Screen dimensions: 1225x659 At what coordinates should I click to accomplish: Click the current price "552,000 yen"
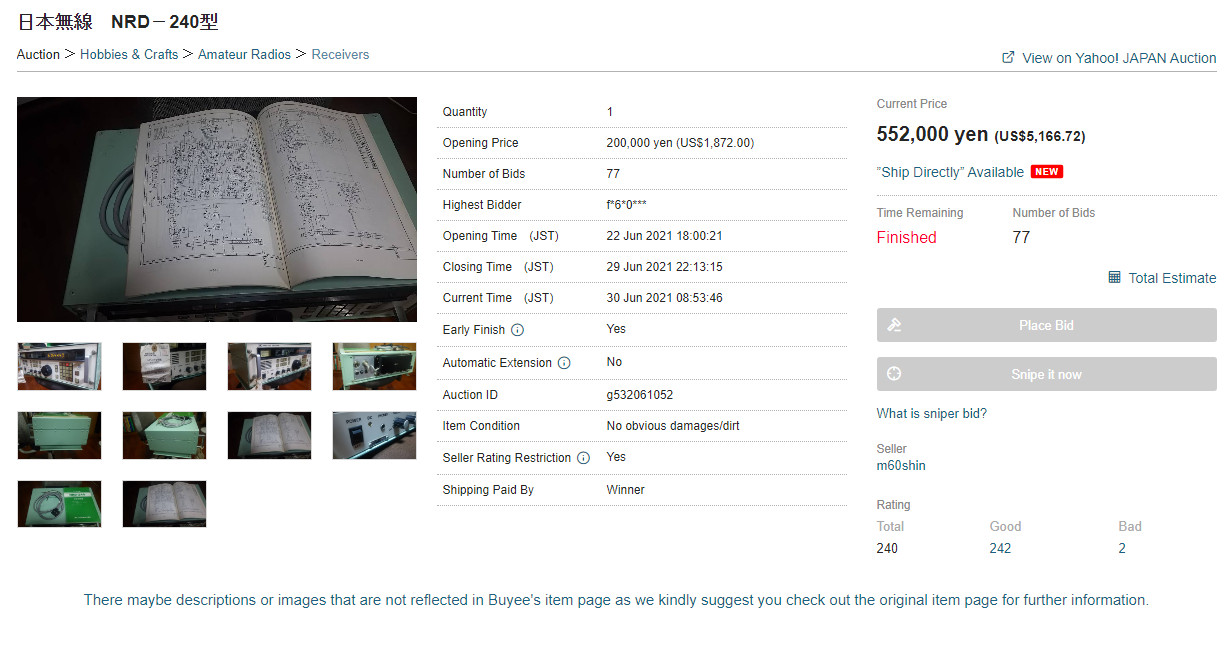coord(932,134)
